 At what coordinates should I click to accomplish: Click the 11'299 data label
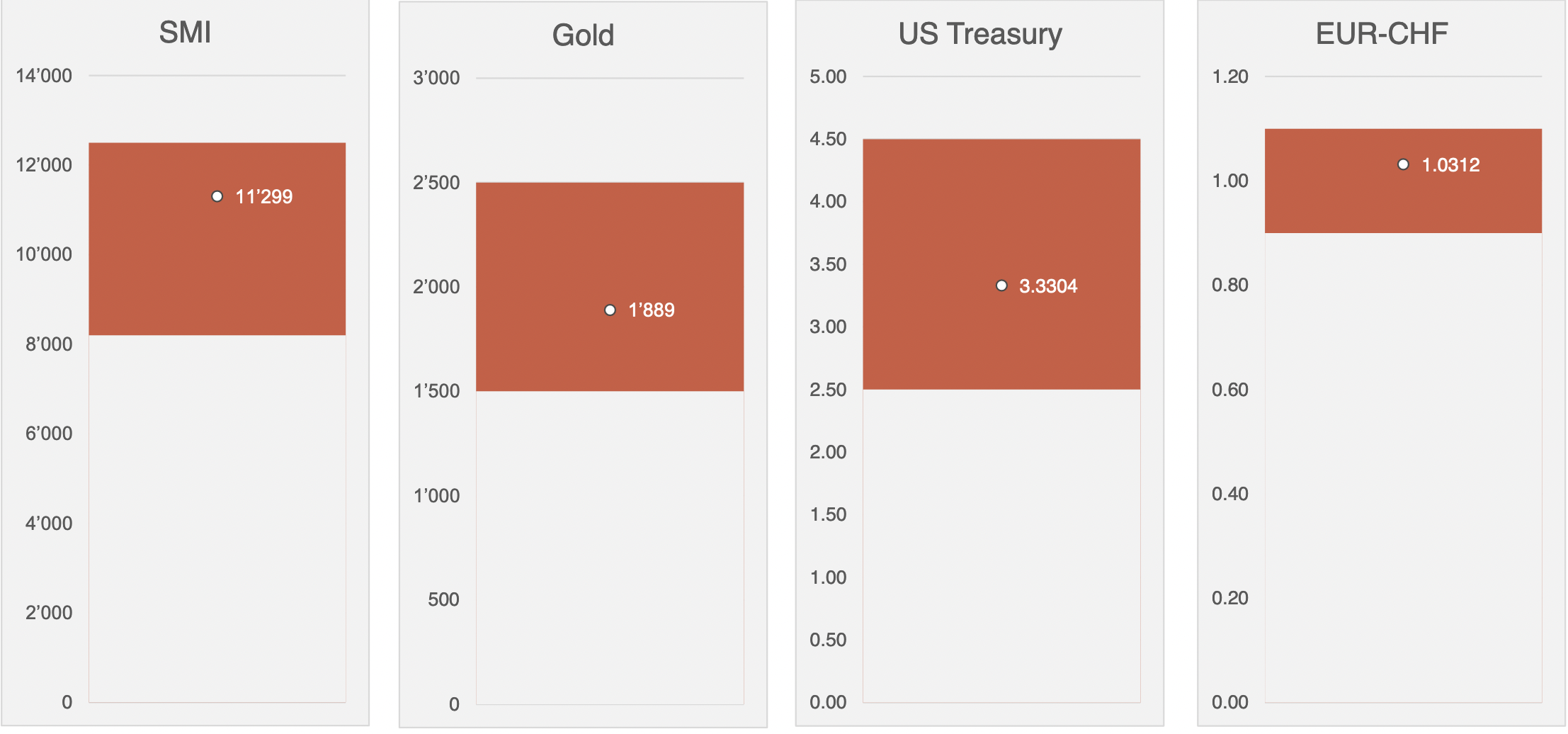(x=263, y=197)
